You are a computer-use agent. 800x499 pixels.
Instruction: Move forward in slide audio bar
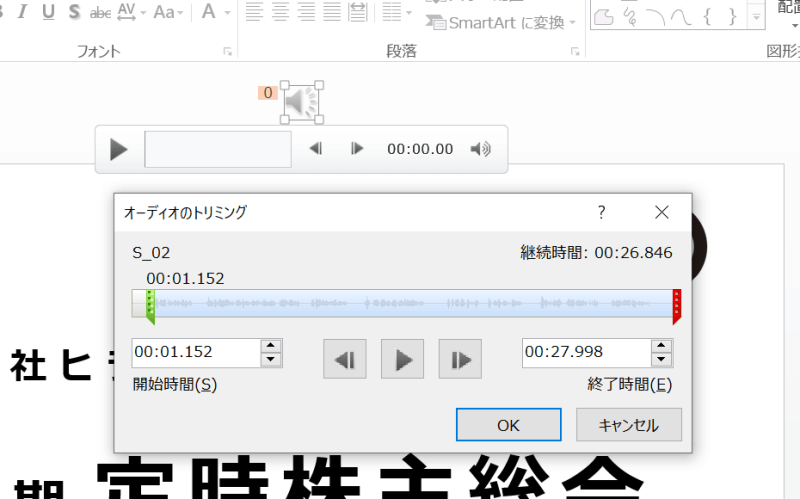click(357, 148)
